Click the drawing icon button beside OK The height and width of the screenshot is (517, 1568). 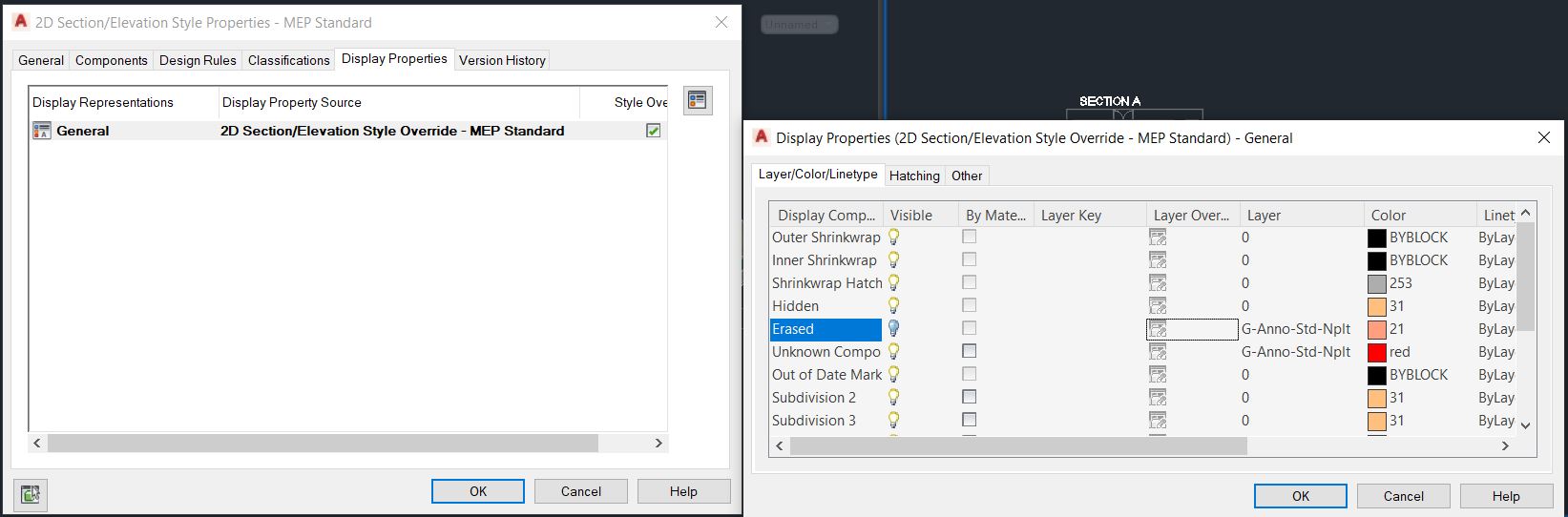point(31,493)
